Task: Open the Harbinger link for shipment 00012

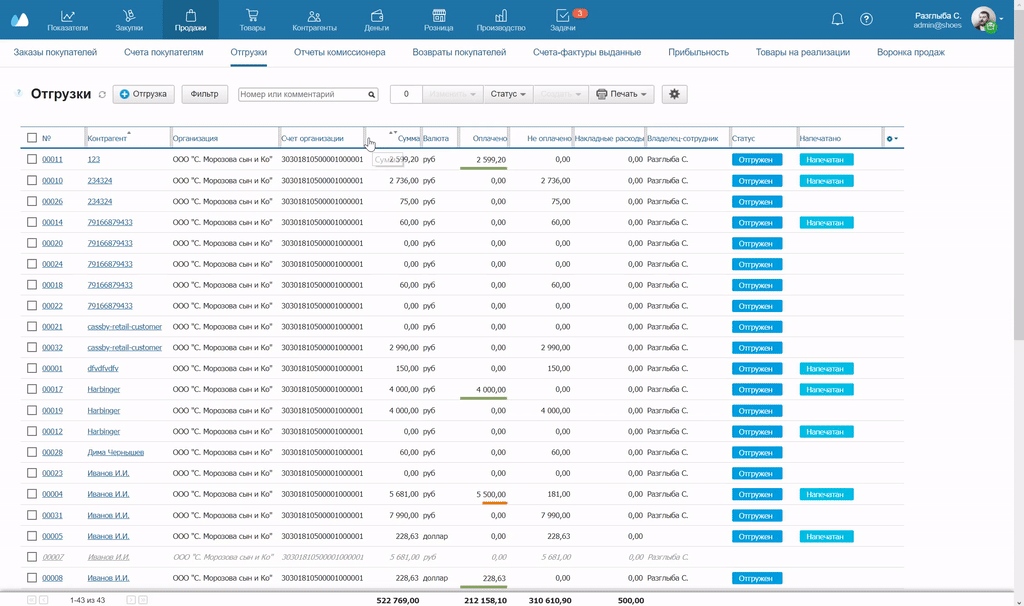Action: (x=103, y=431)
